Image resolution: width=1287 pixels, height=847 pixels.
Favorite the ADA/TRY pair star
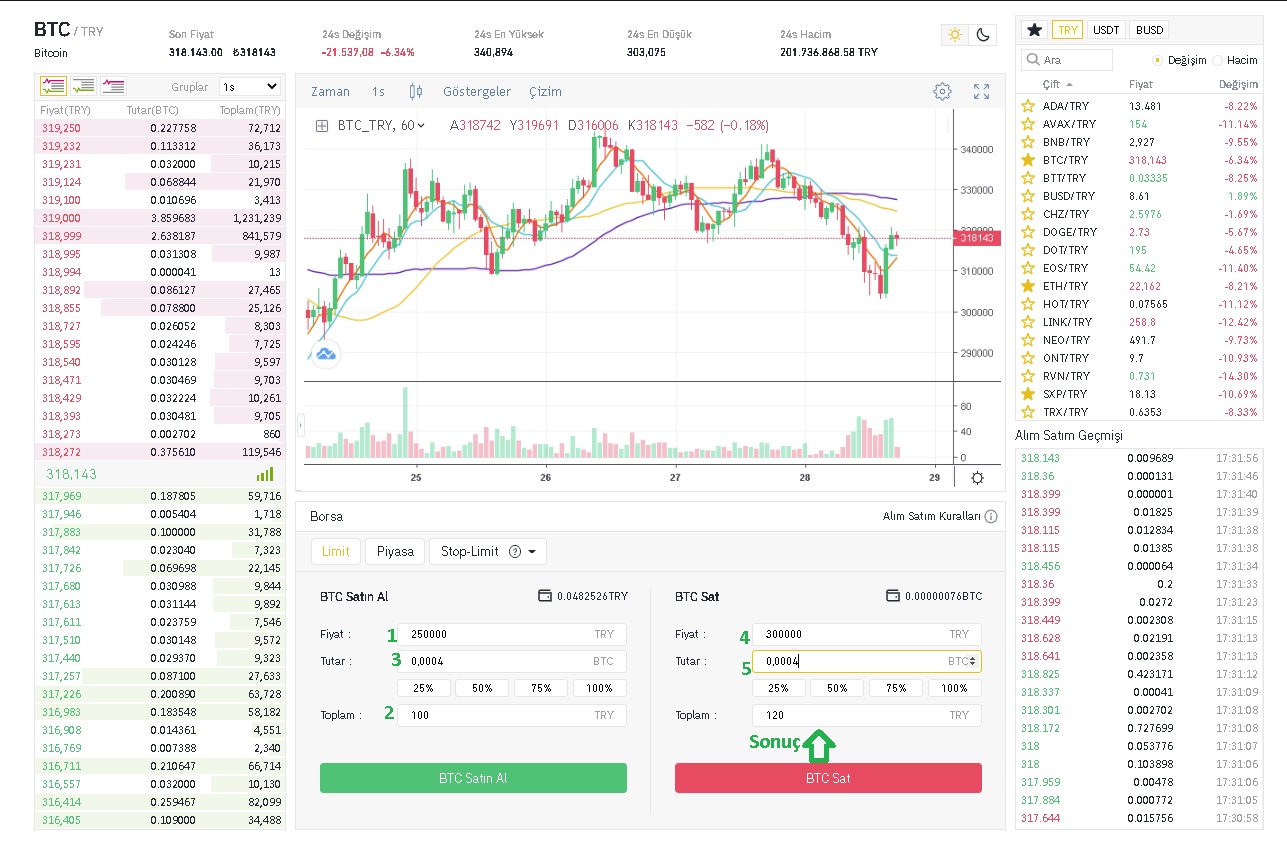[1027, 106]
